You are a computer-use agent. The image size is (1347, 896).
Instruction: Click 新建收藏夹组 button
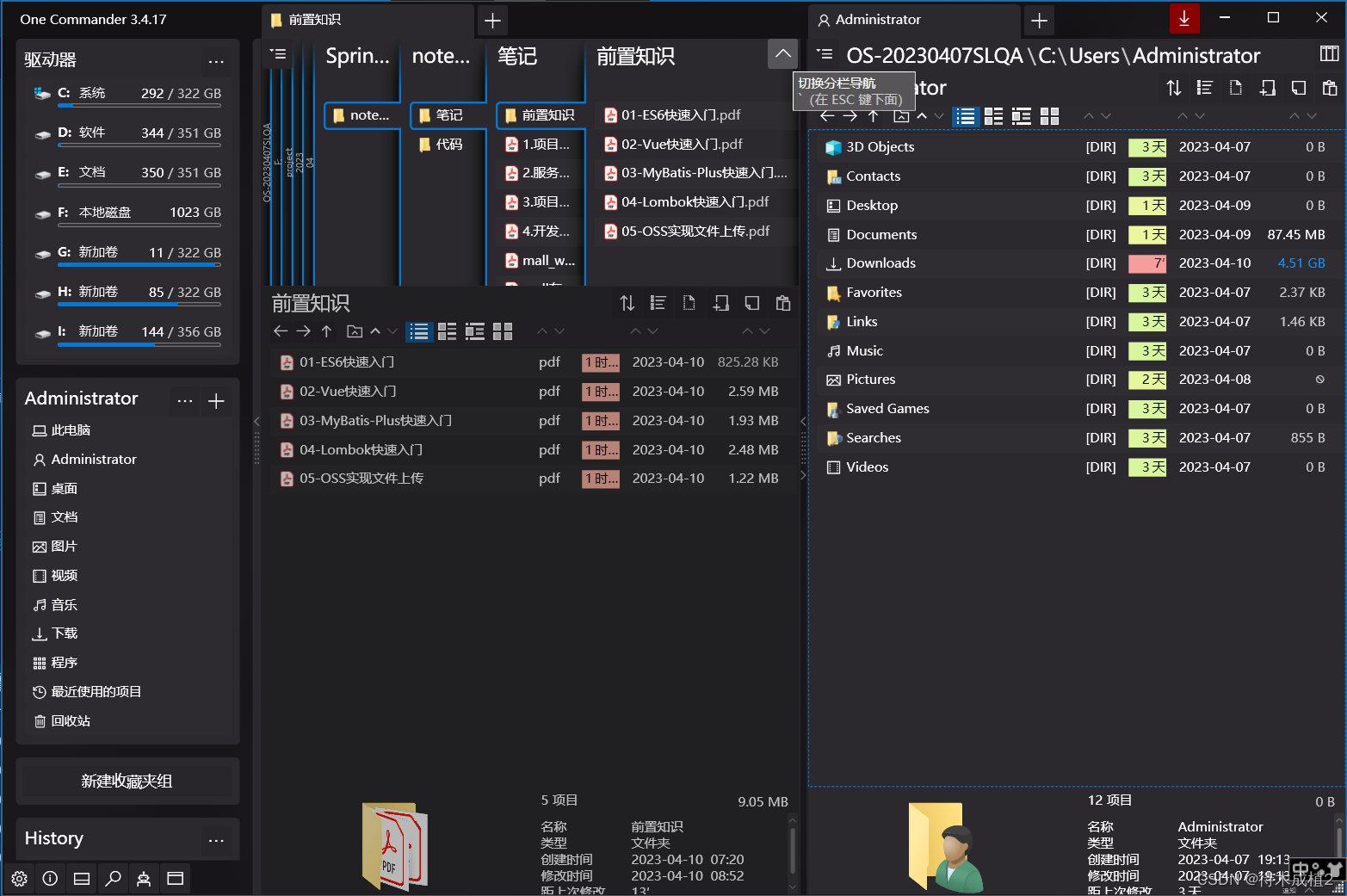click(x=127, y=781)
